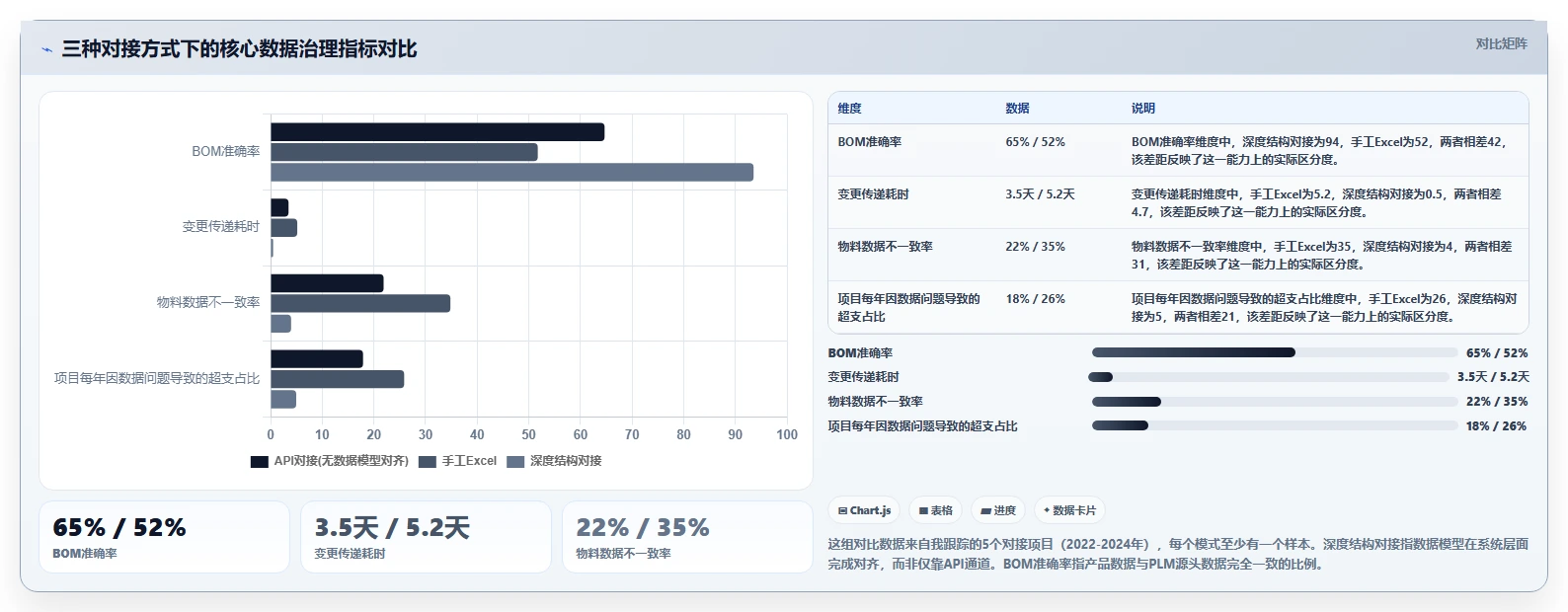Click the BOM准确率 progress bar
Viewport: 1568px width, 612px height.
click(x=1275, y=352)
